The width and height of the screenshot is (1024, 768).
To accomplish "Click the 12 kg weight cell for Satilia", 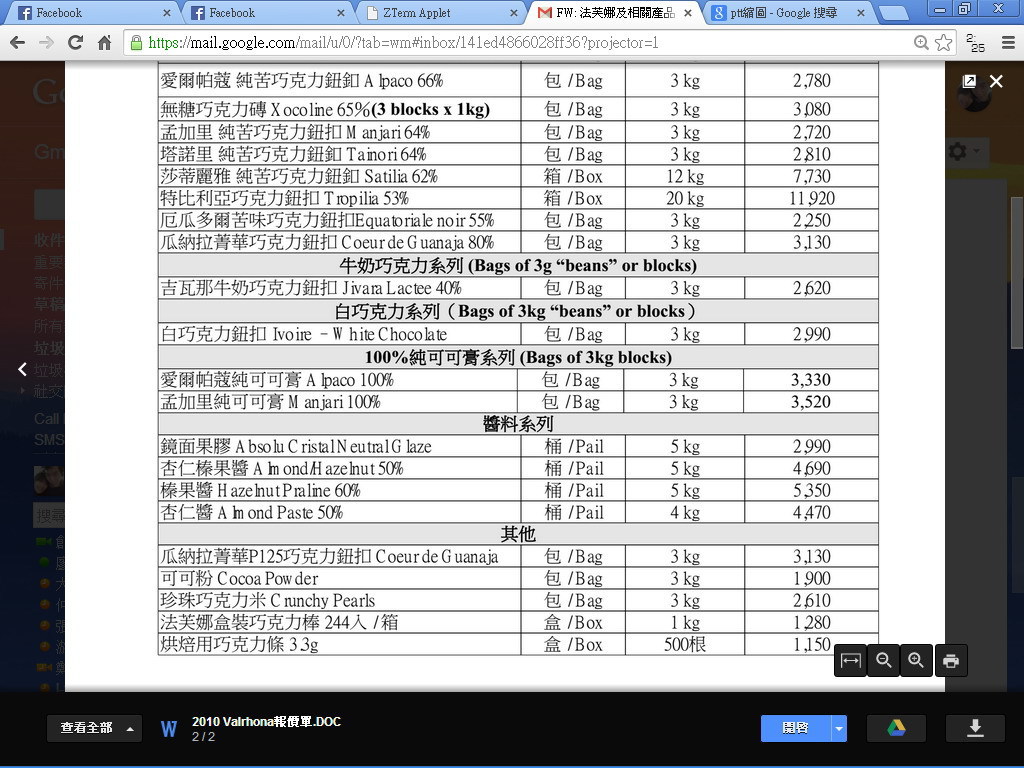I will point(685,176).
